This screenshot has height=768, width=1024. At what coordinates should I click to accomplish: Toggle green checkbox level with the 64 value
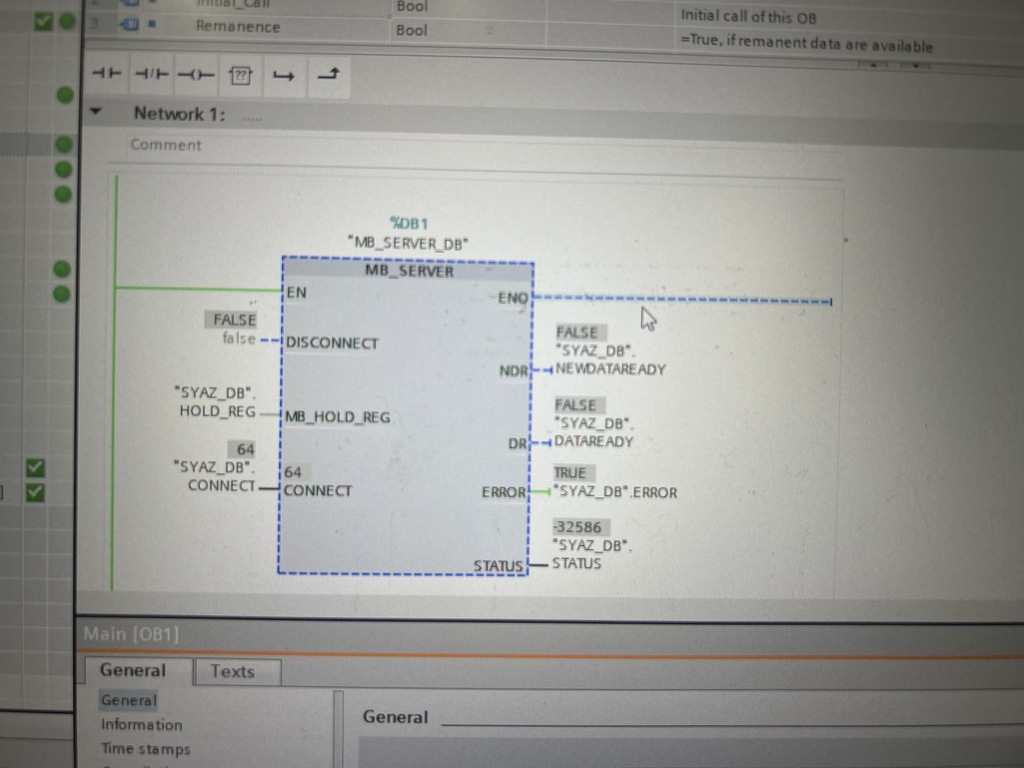coord(35,468)
